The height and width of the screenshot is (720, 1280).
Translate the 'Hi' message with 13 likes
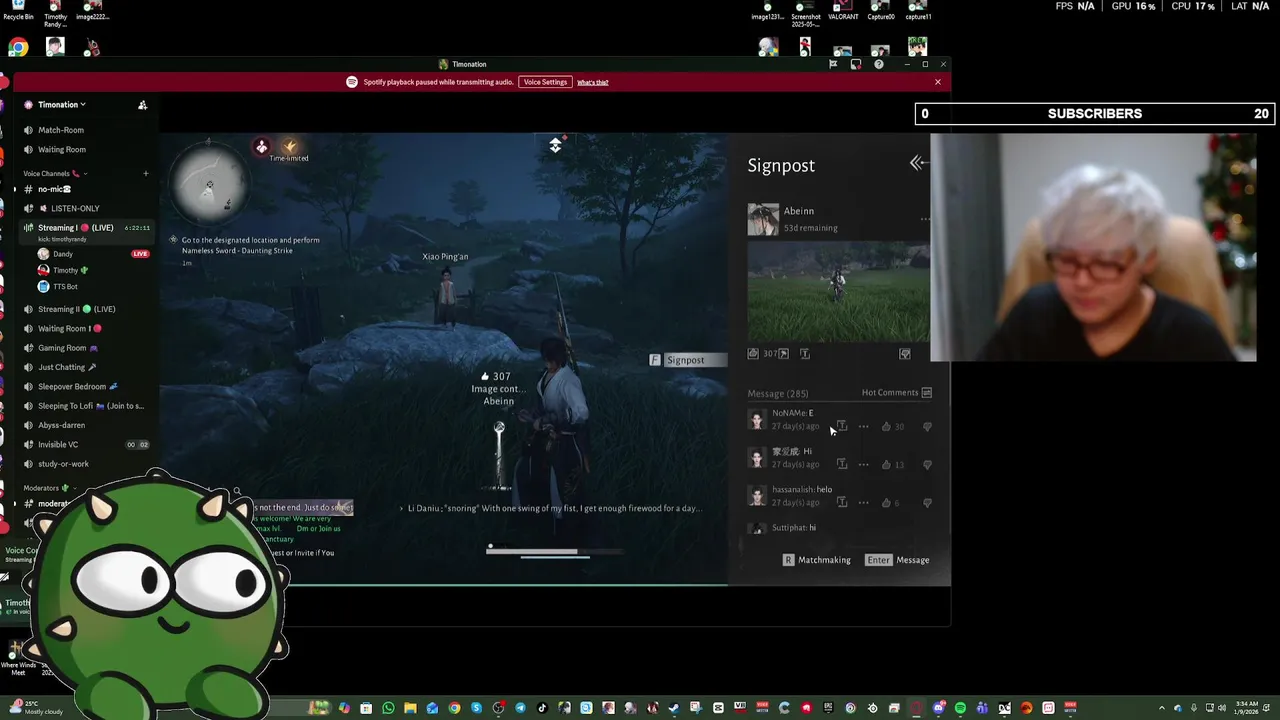coord(842,464)
